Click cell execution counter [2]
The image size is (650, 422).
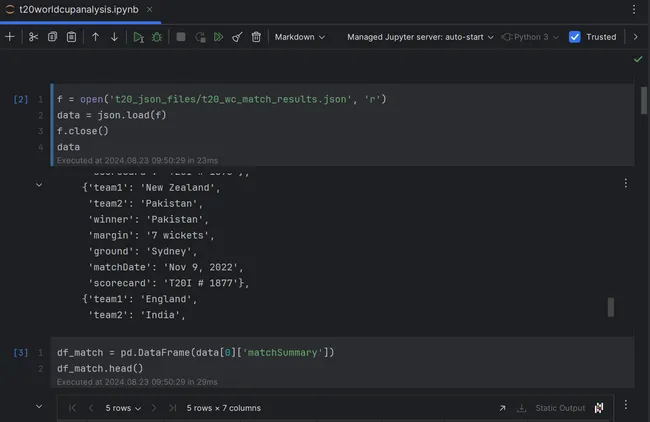[x=21, y=99]
